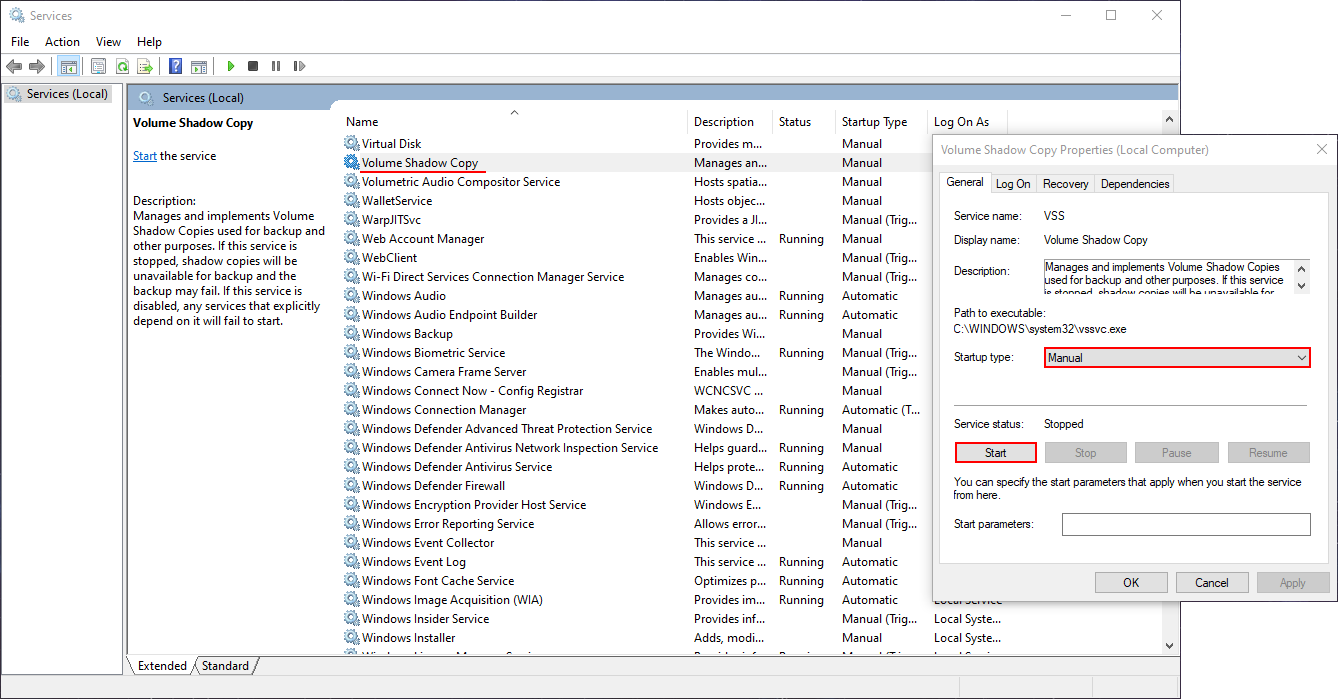Image resolution: width=1338 pixels, height=699 pixels.
Task: Click in the Start parameters field
Action: (x=1186, y=524)
